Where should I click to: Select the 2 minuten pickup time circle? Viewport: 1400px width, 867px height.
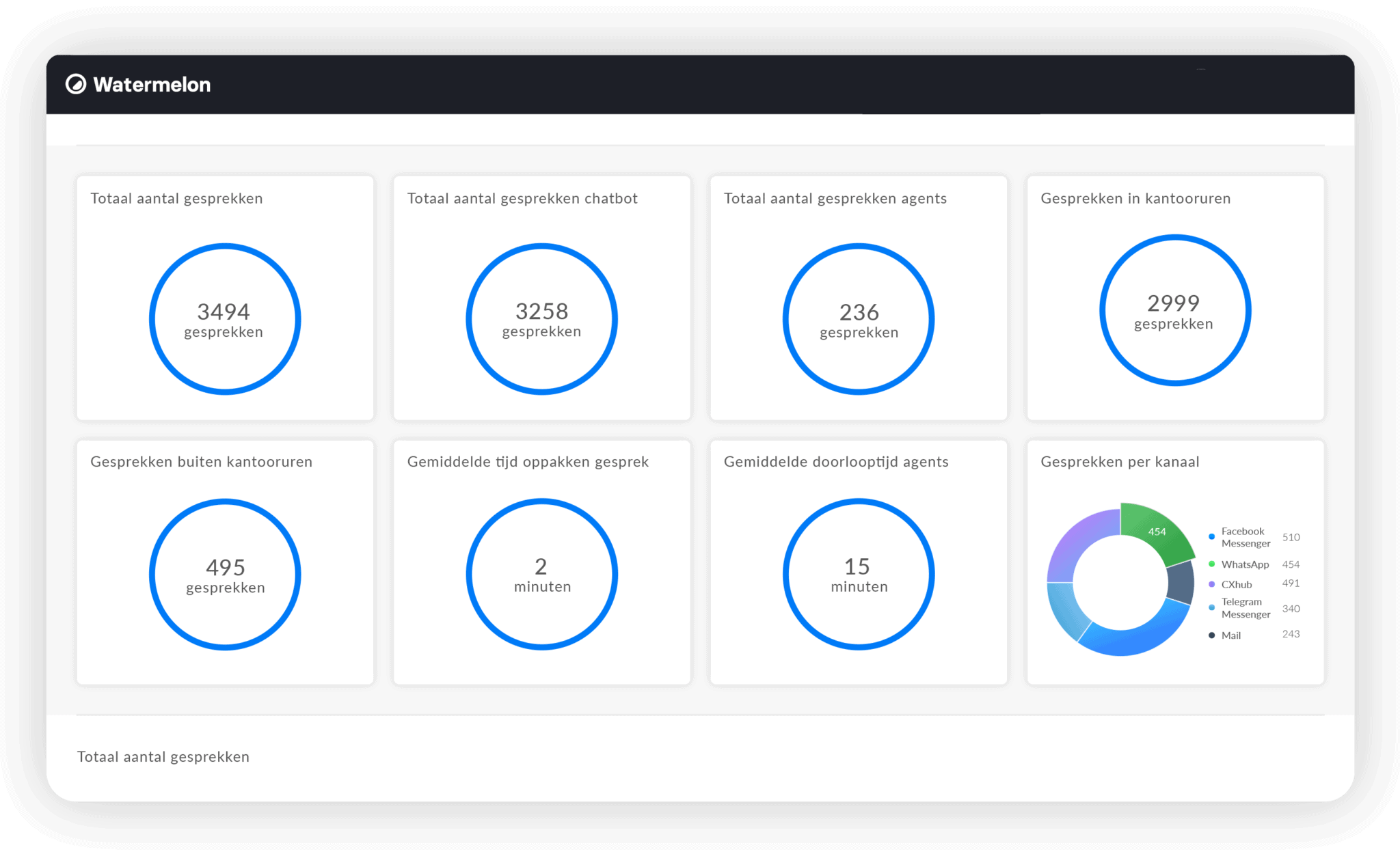click(541, 575)
